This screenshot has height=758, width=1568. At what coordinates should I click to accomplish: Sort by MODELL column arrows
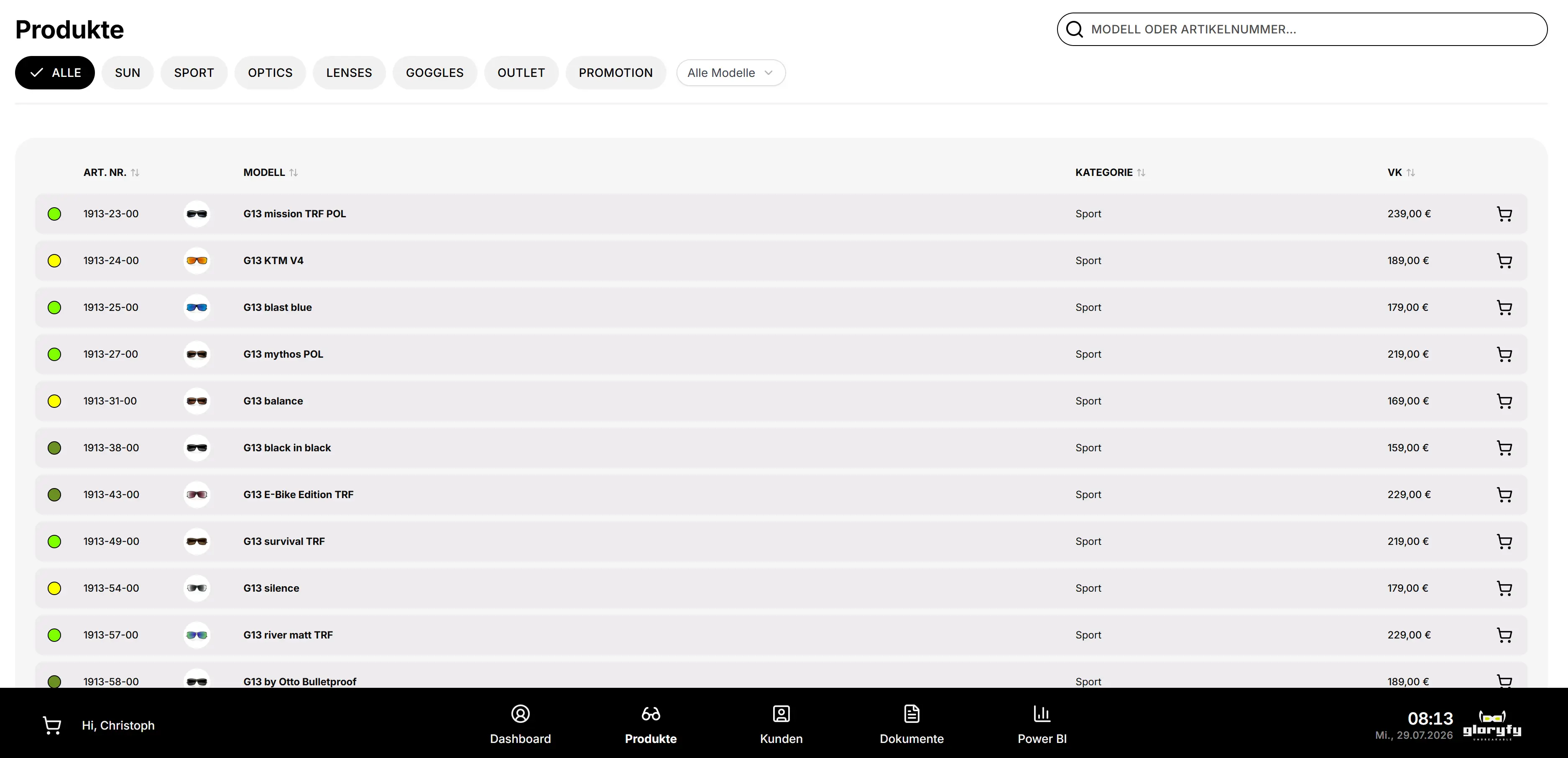click(294, 173)
